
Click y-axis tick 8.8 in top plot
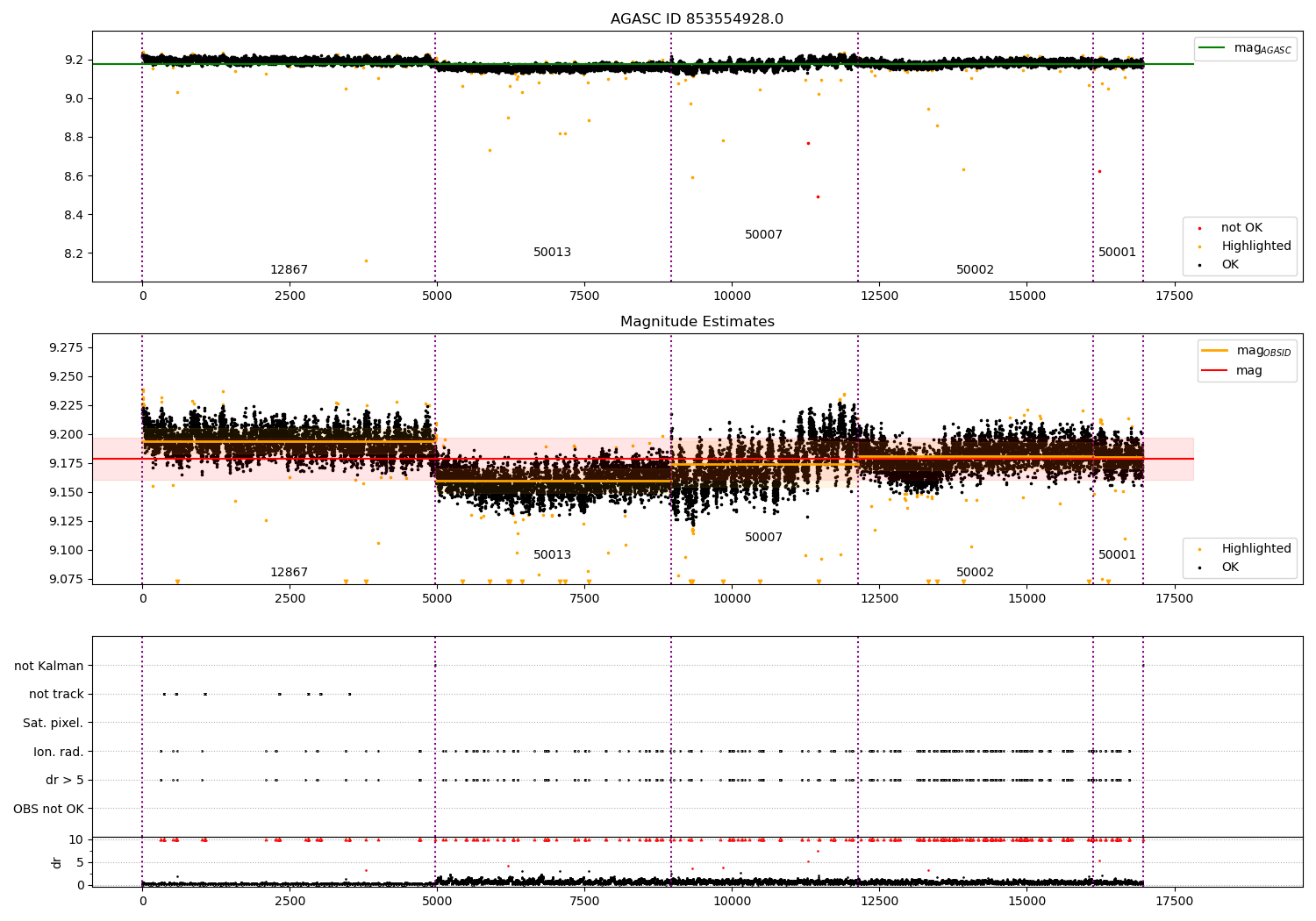click(73, 138)
